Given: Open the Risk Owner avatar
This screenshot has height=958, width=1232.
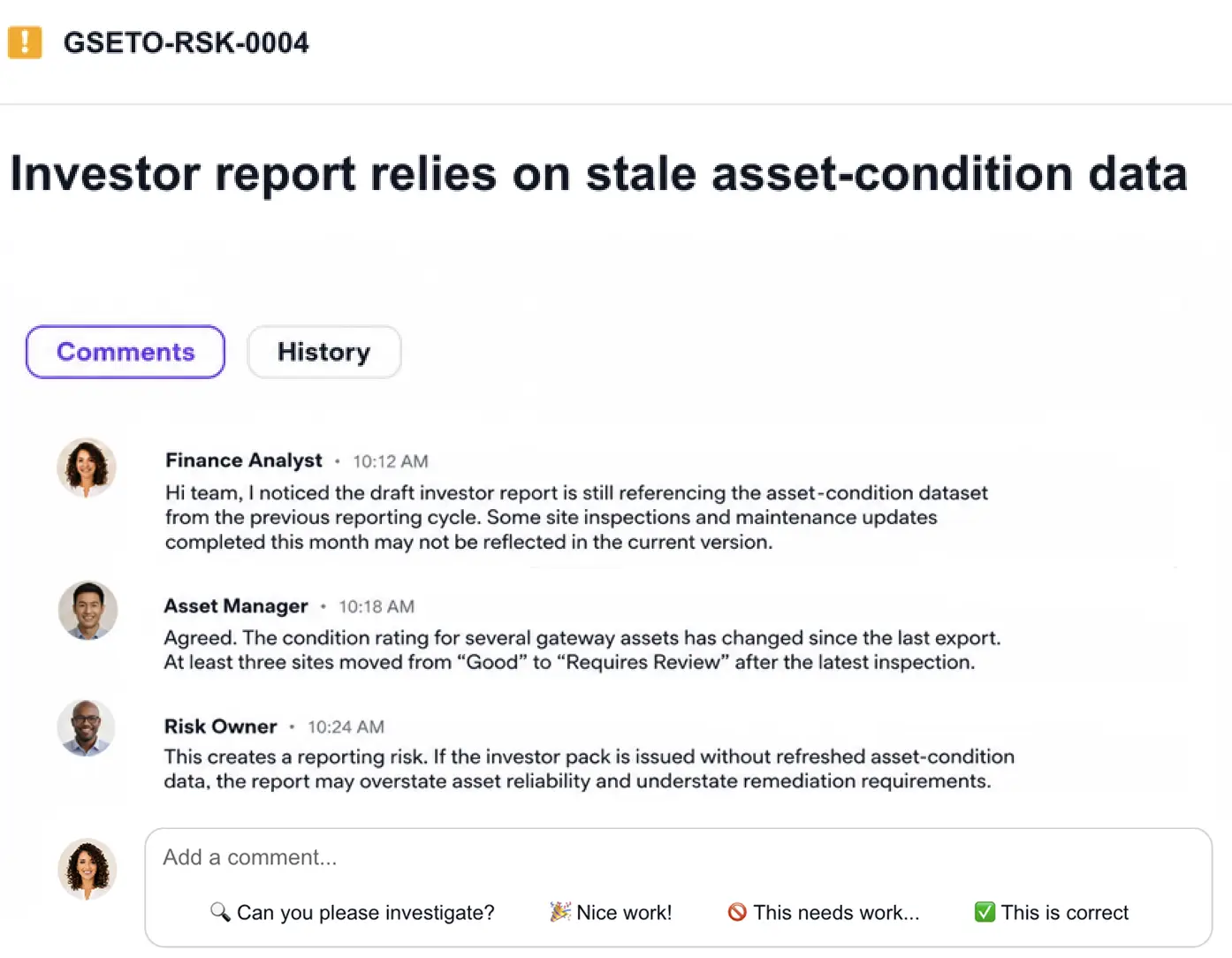Looking at the screenshot, I should pyautogui.click(x=87, y=728).
